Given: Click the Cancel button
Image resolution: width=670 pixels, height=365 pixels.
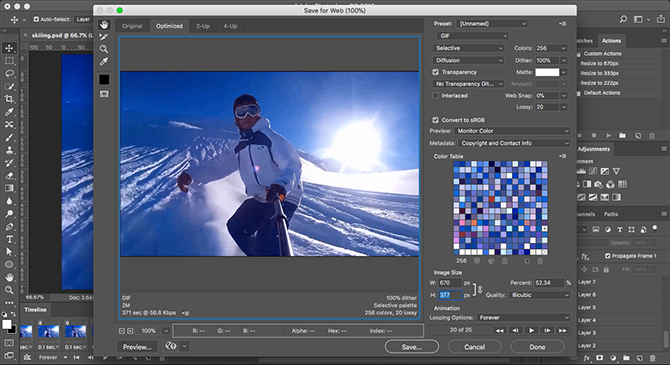Looking at the screenshot, I should pos(474,347).
